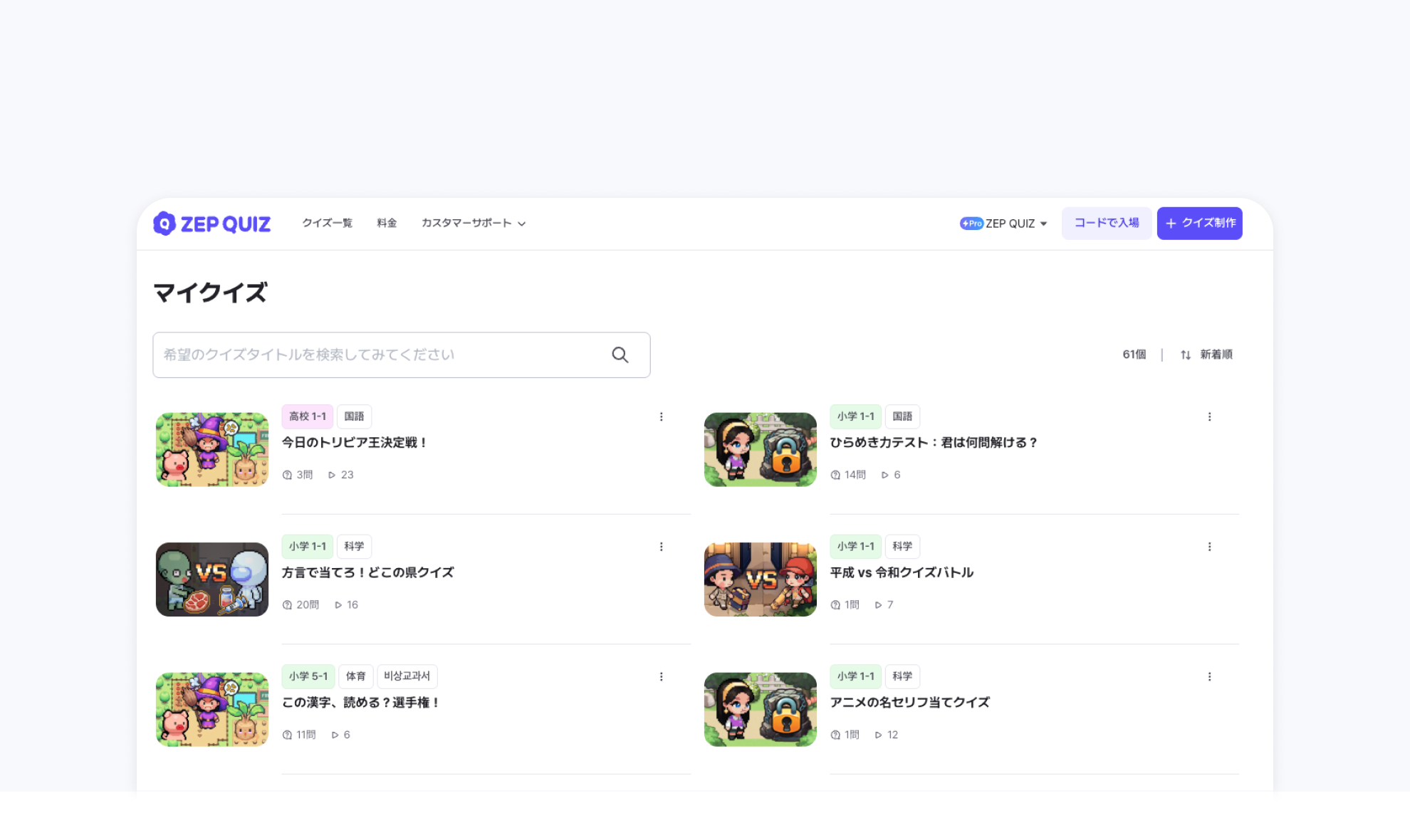Open the three-dot menu for アニメの名セリフ当てクイズ

[x=1209, y=676]
